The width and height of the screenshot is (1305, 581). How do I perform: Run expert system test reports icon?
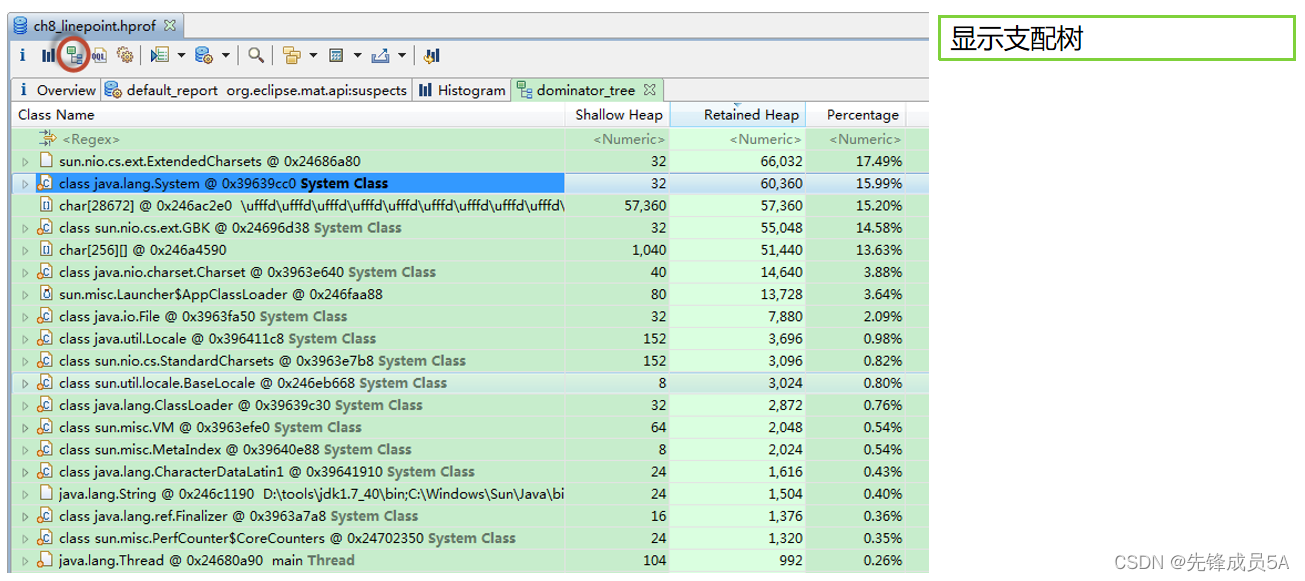[x=160, y=56]
